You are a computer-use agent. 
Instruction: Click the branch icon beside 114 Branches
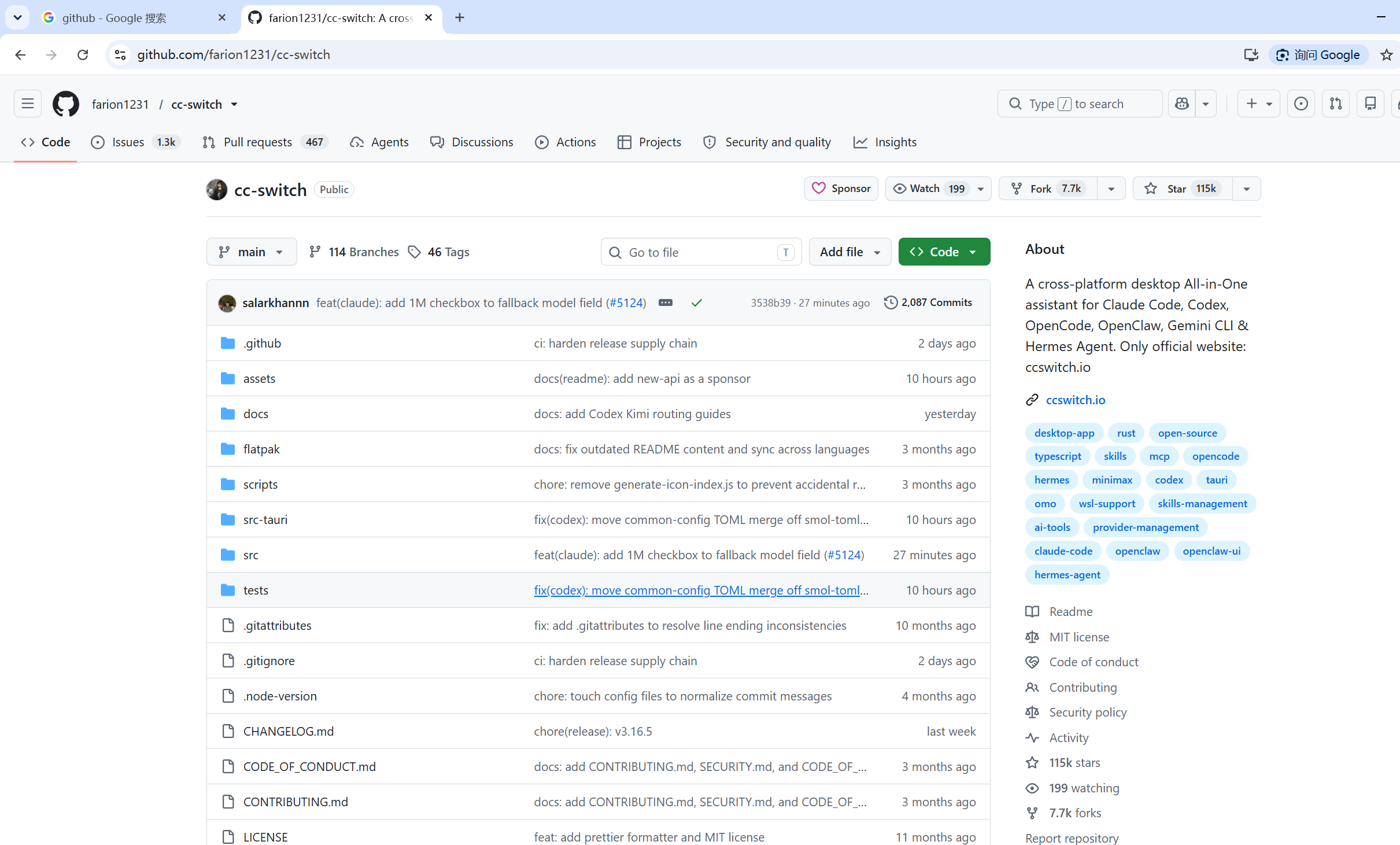coord(315,252)
